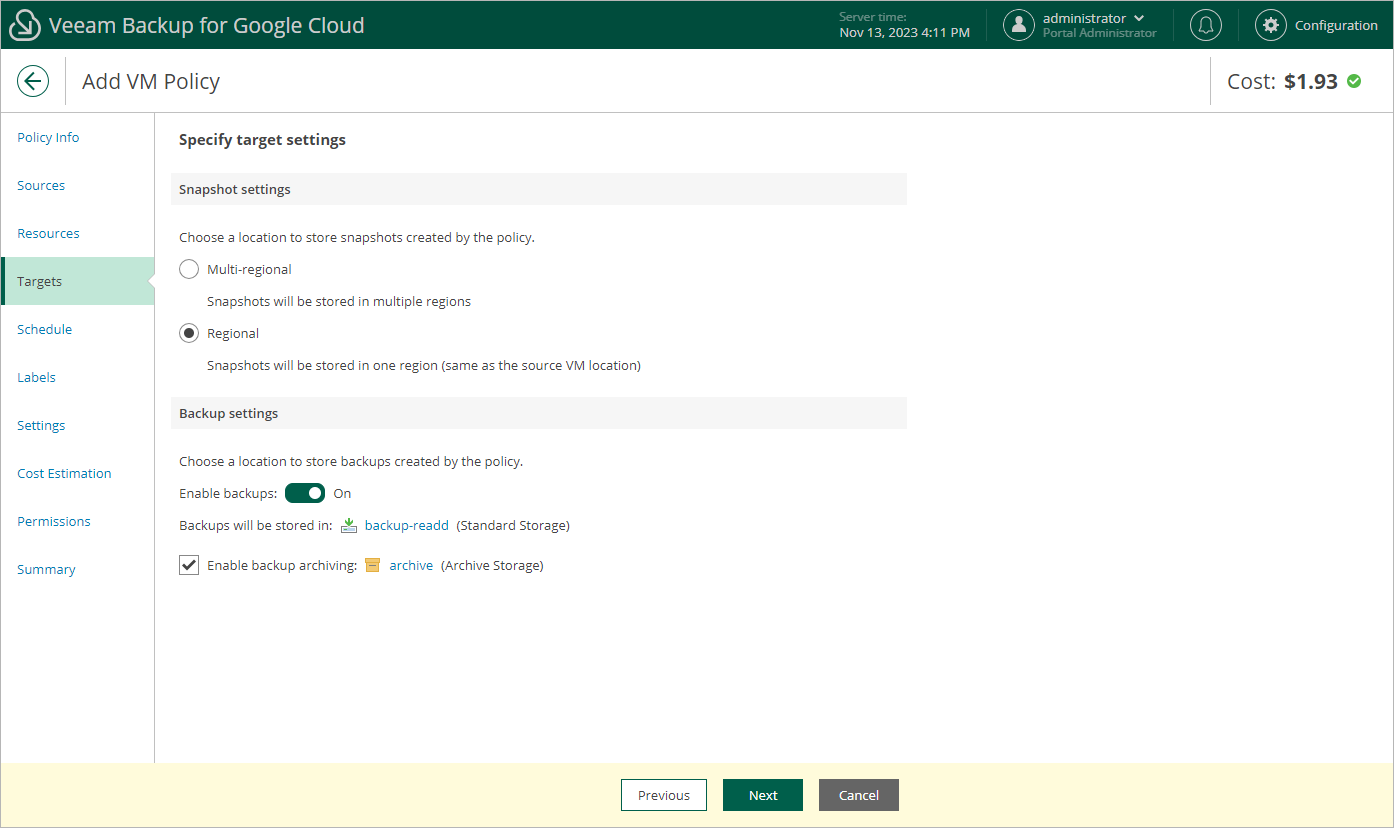1394x828 pixels.
Task: Click the Configuration label
Action: [1336, 25]
